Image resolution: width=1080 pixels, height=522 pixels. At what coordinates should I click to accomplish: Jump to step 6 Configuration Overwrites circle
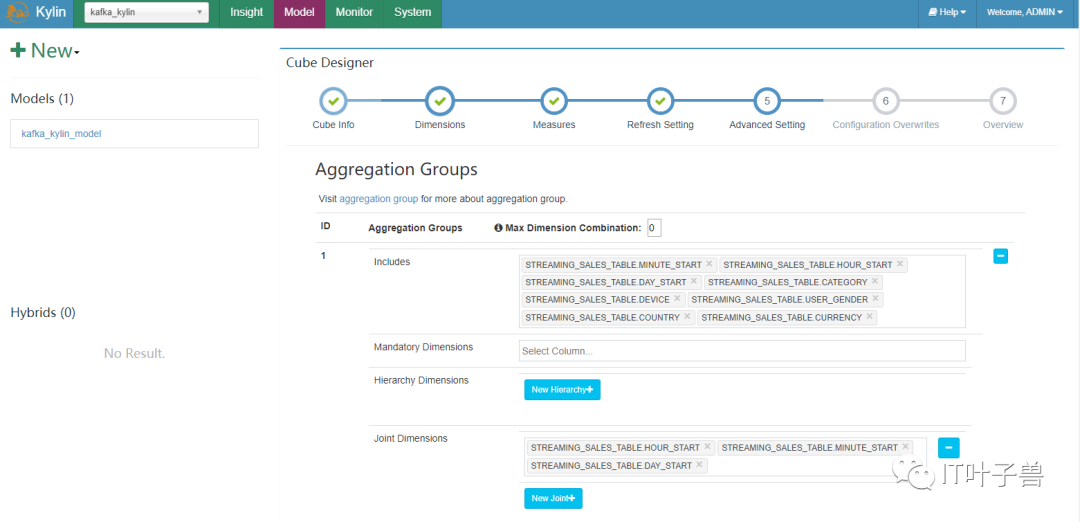[886, 101]
